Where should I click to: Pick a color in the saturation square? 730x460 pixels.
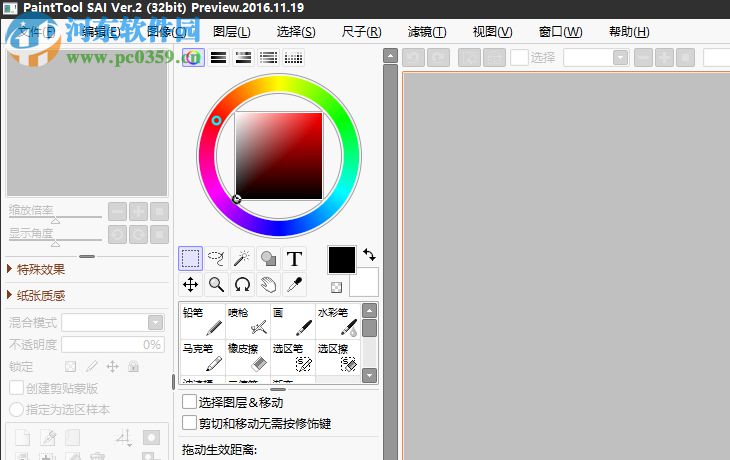click(x=279, y=156)
